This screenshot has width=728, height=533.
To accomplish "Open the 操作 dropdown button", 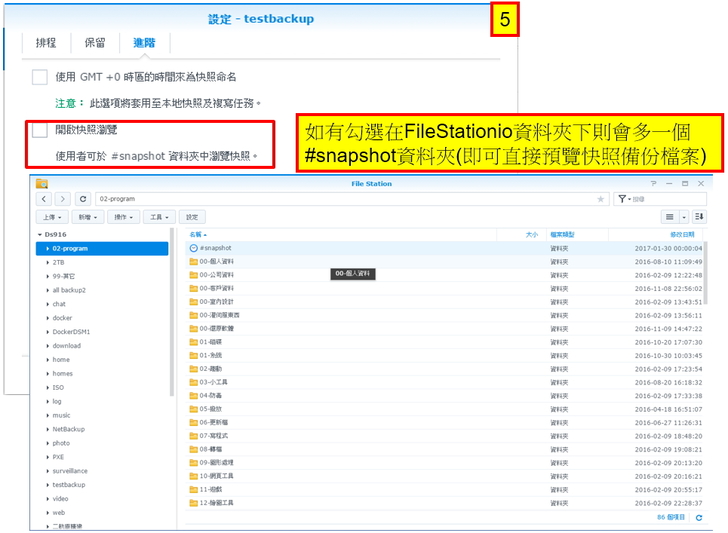I will pyautogui.click(x=124, y=217).
